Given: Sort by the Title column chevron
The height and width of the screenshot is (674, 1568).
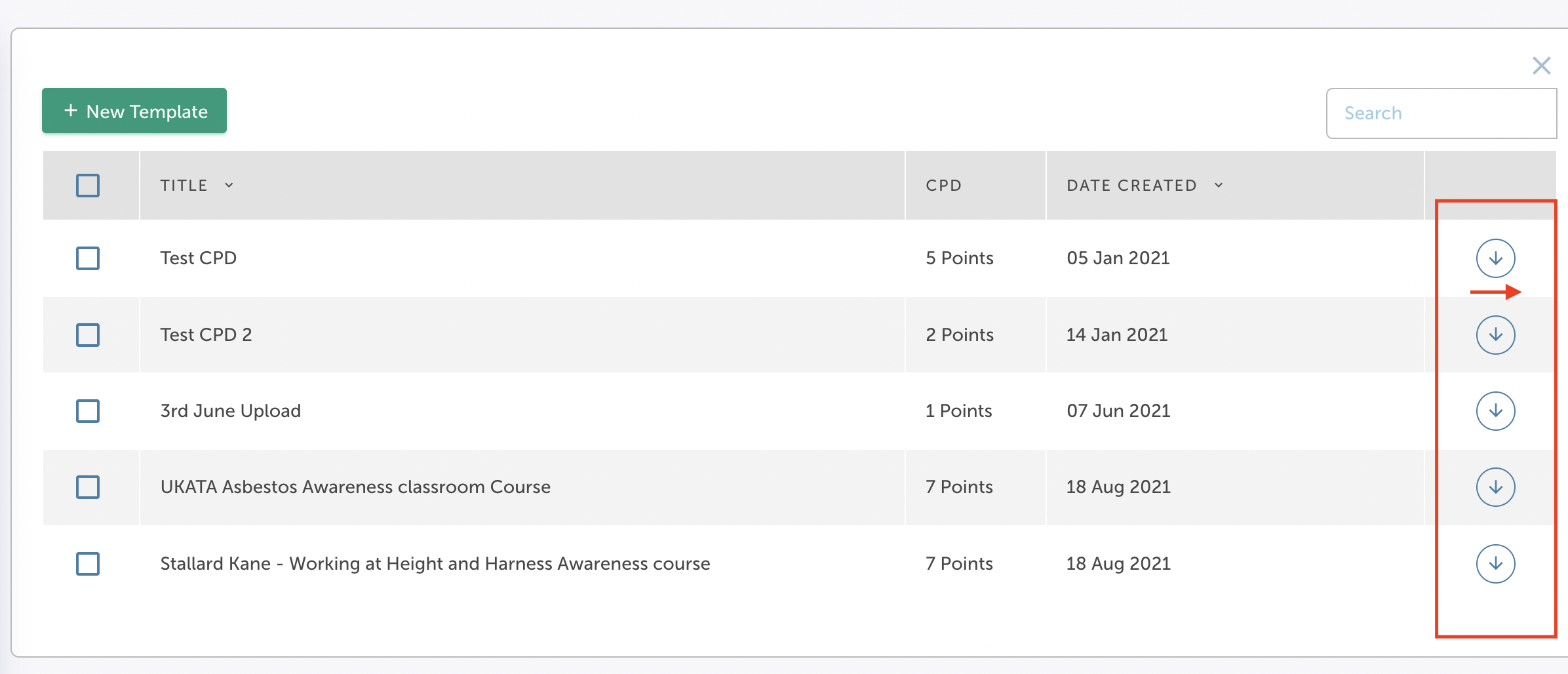Looking at the screenshot, I should click(x=229, y=186).
